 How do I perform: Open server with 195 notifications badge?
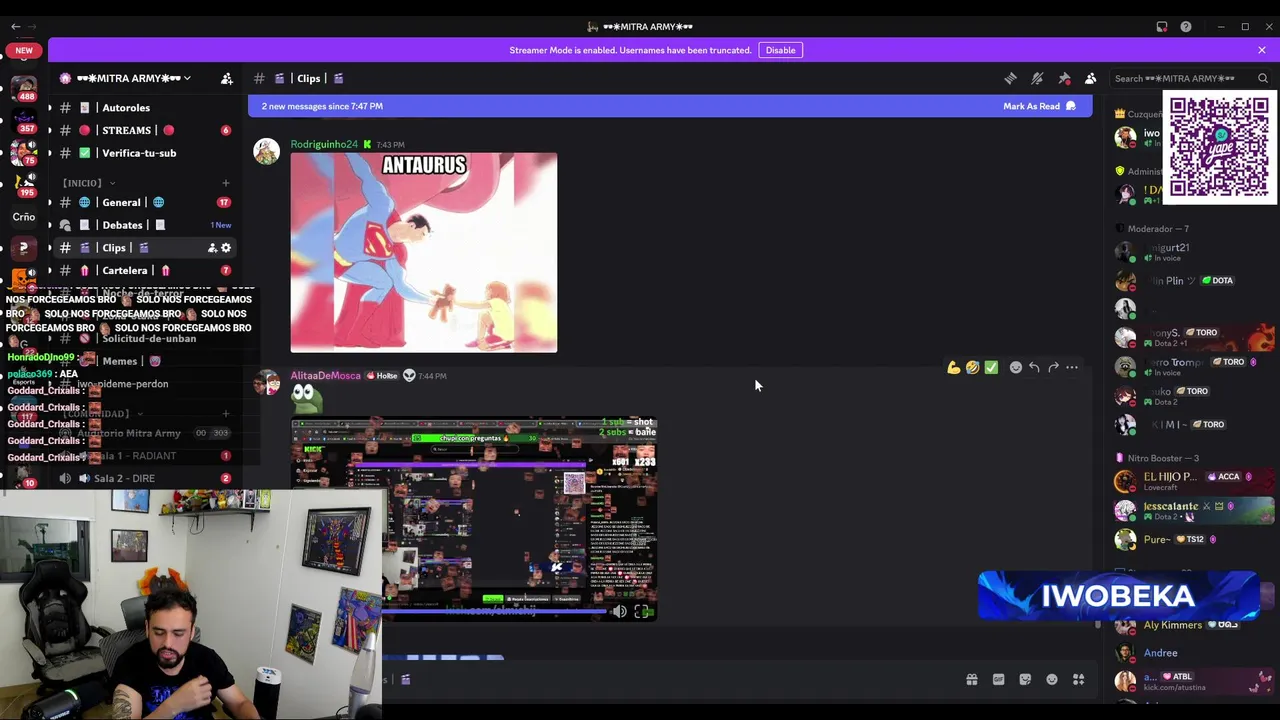tap(24, 184)
